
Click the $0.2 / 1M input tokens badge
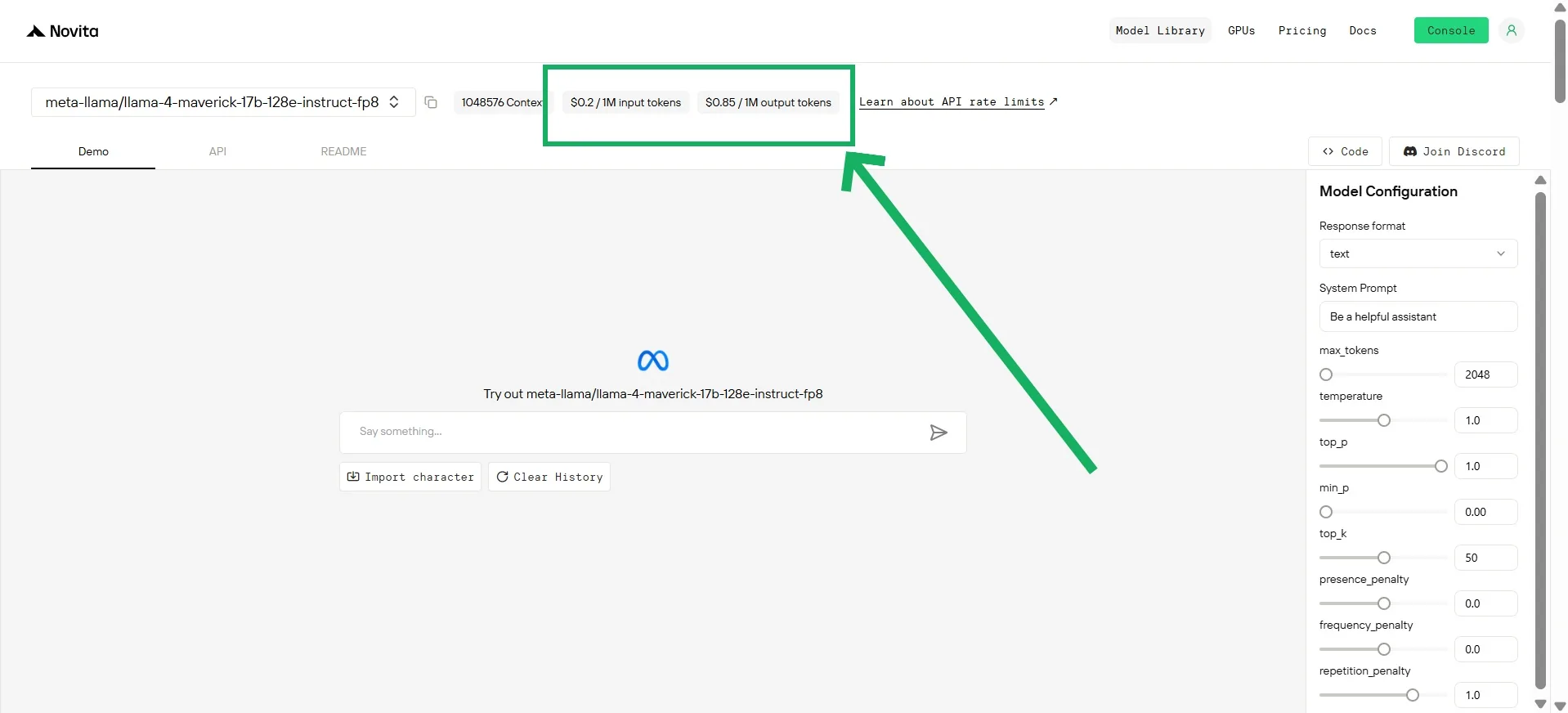tap(625, 102)
